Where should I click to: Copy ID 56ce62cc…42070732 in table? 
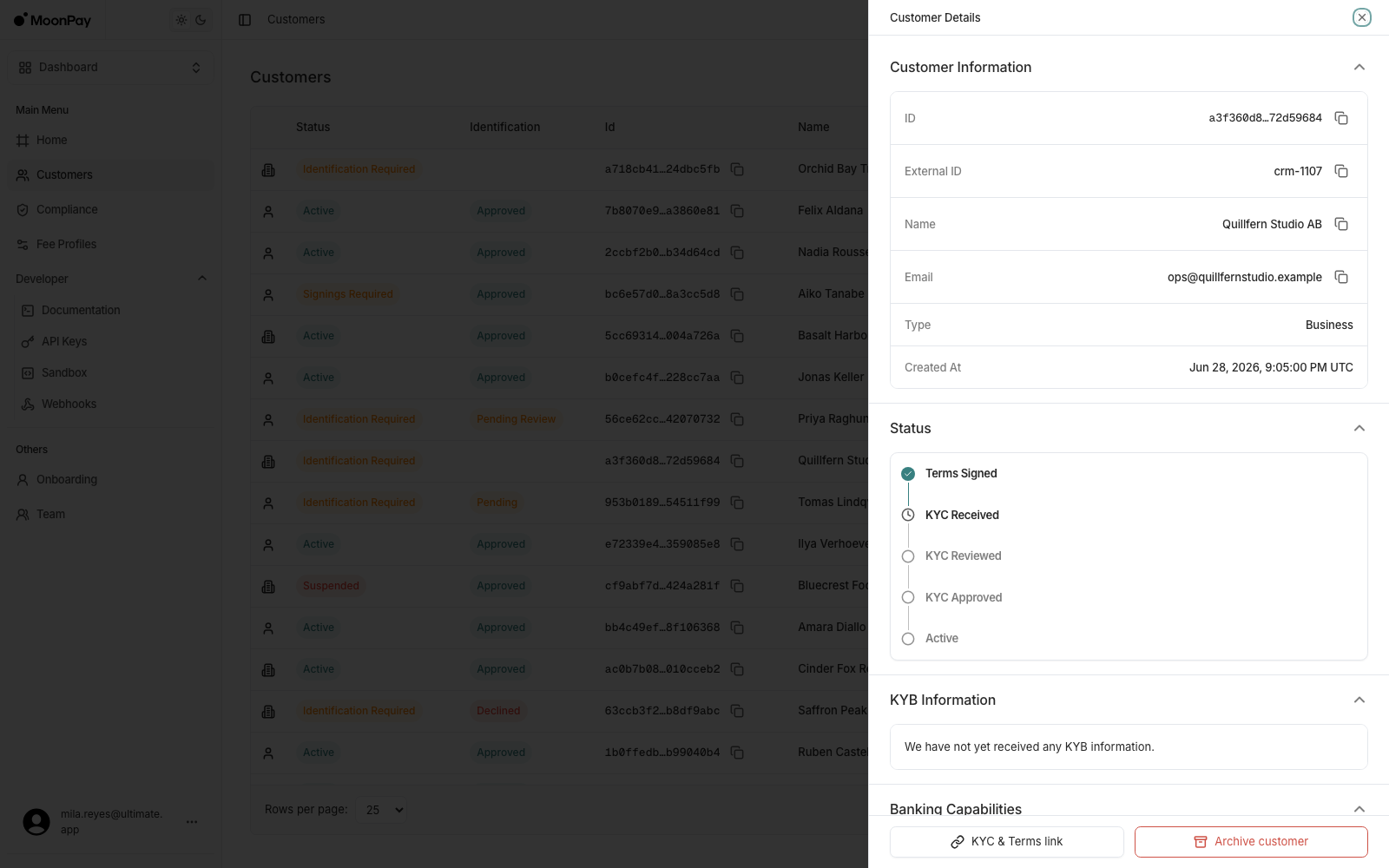click(737, 419)
